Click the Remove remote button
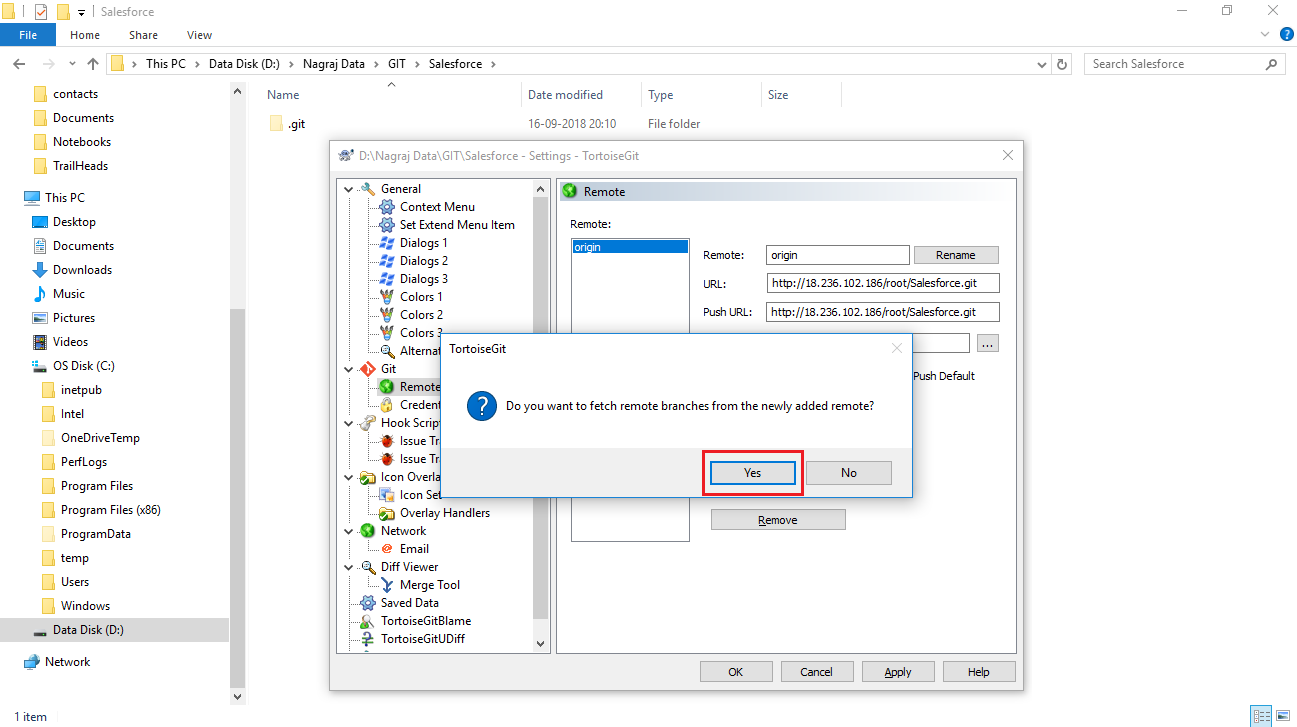This screenshot has width=1297, height=727. point(778,520)
